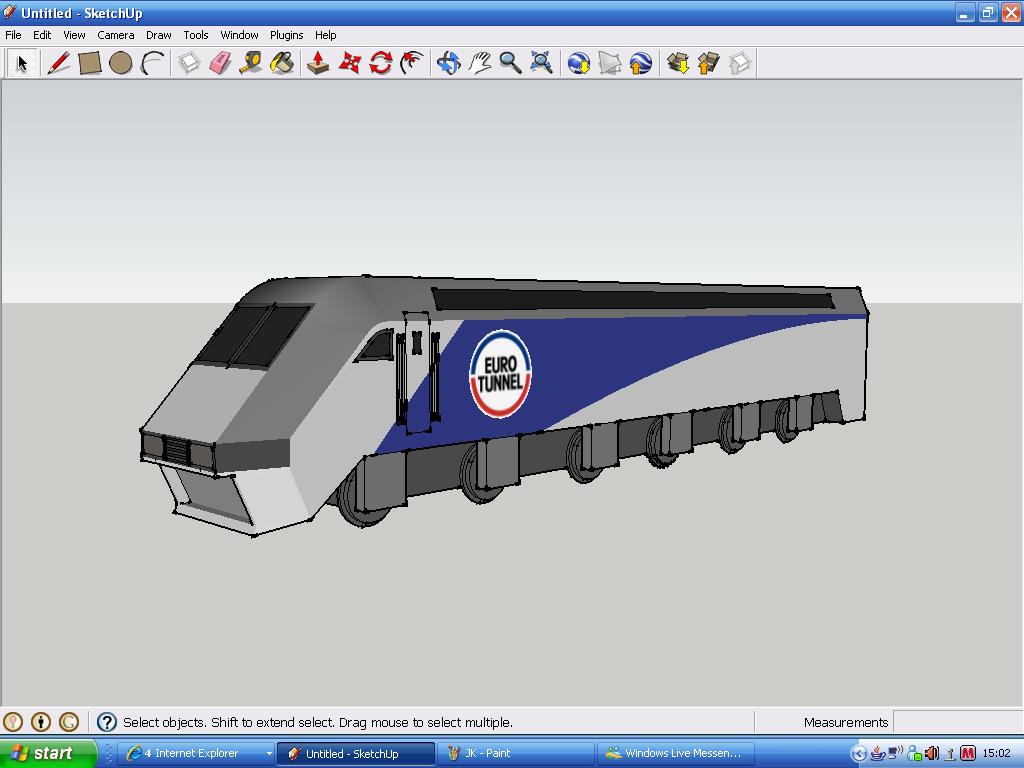1024x768 pixels.
Task: Open Windows Live Messenger from taskbar
Action: [x=675, y=754]
